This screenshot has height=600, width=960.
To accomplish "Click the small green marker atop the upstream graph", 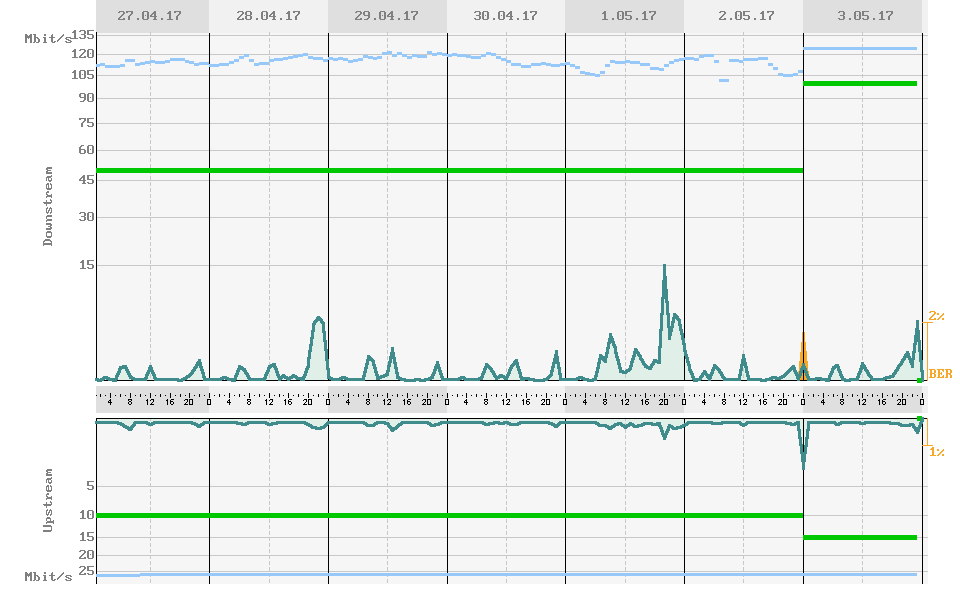I will tap(920, 418).
